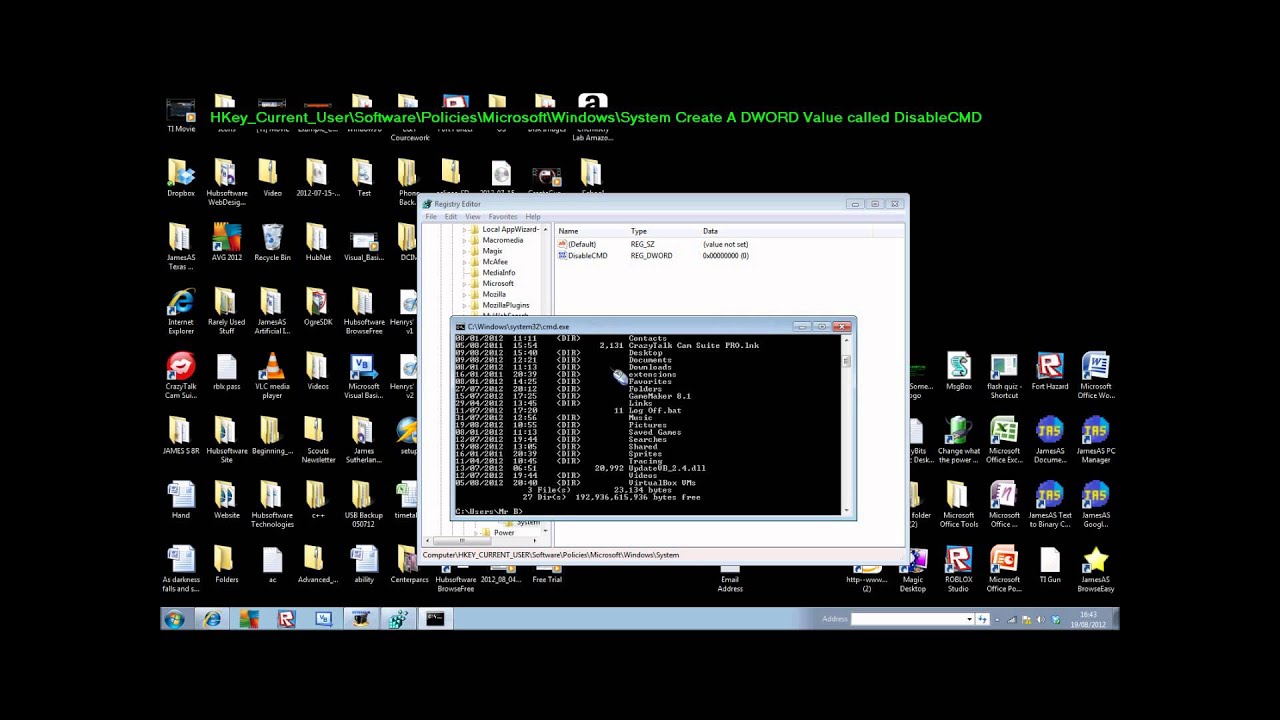Open the Dropbox desktop folder
This screenshot has width=1280, height=720.
(181, 178)
